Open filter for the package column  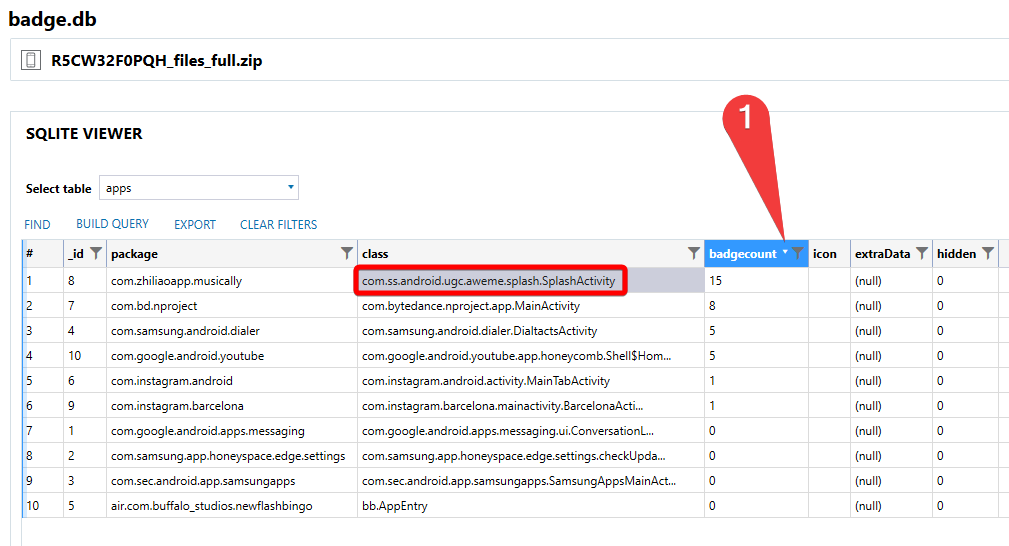click(x=347, y=253)
